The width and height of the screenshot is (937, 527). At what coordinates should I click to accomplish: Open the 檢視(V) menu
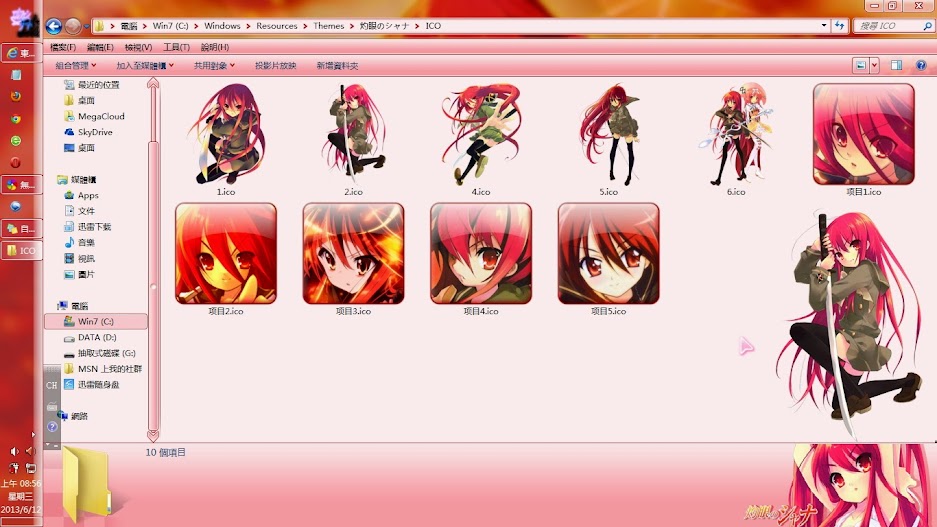(138, 47)
